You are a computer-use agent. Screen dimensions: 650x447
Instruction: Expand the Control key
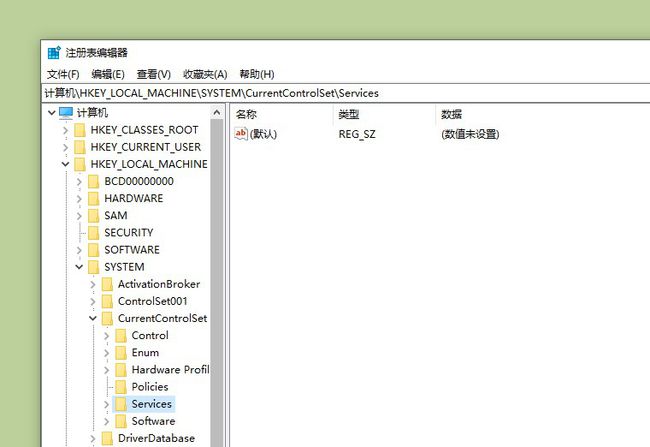(107, 335)
